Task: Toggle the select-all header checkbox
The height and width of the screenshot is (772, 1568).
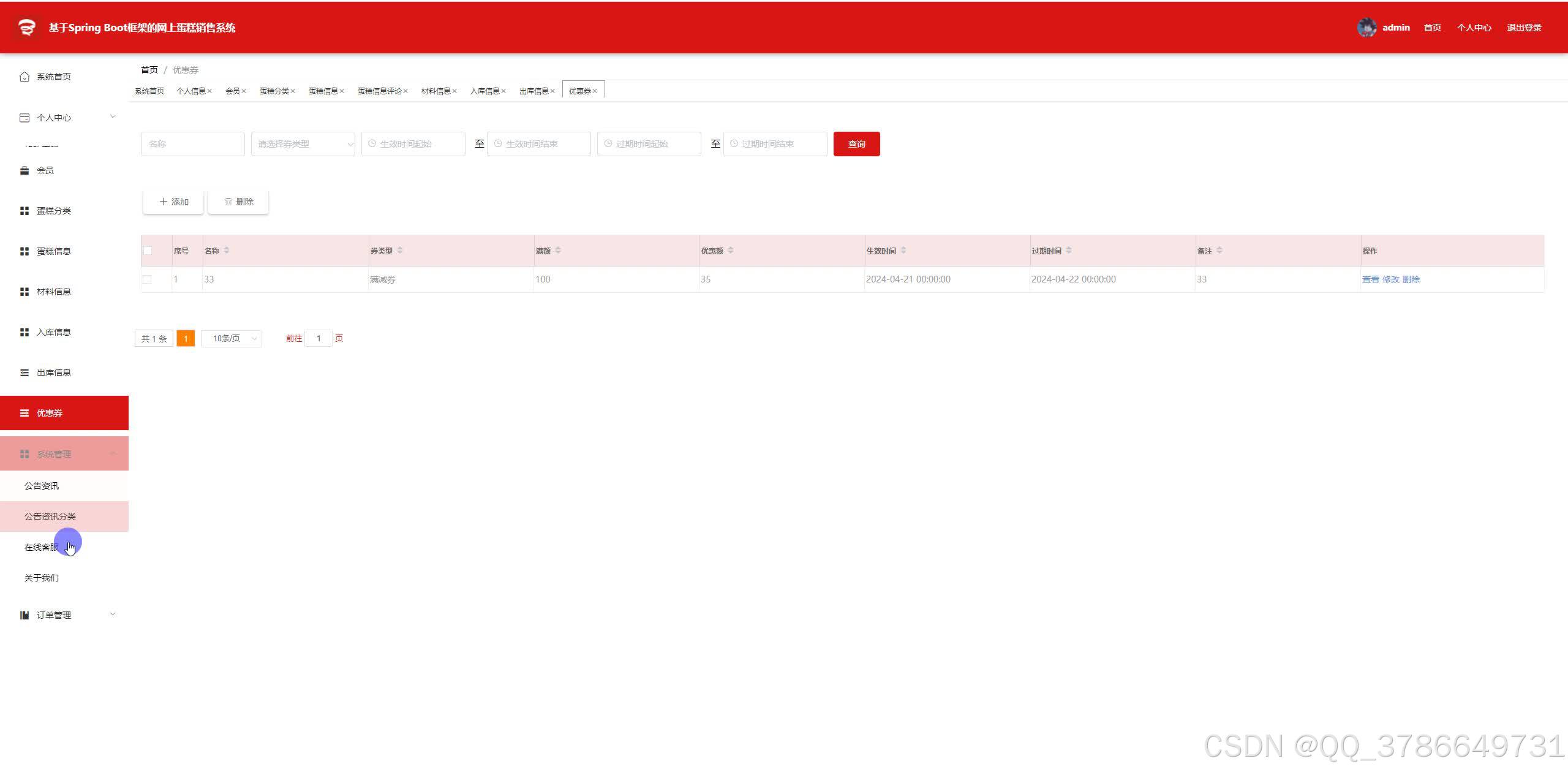Action: pos(148,251)
